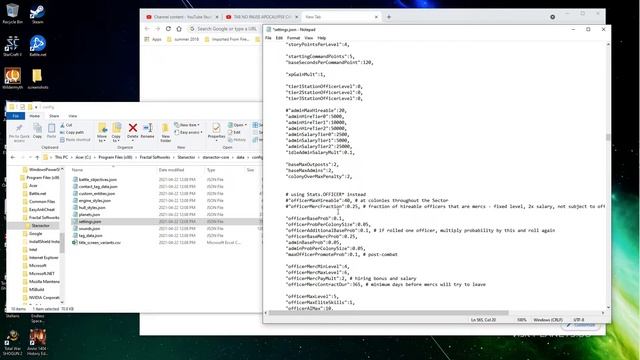Image resolution: width=640 pixels, height=360 pixels.
Task: Click This PC in Explorer address path
Action: coord(61,157)
